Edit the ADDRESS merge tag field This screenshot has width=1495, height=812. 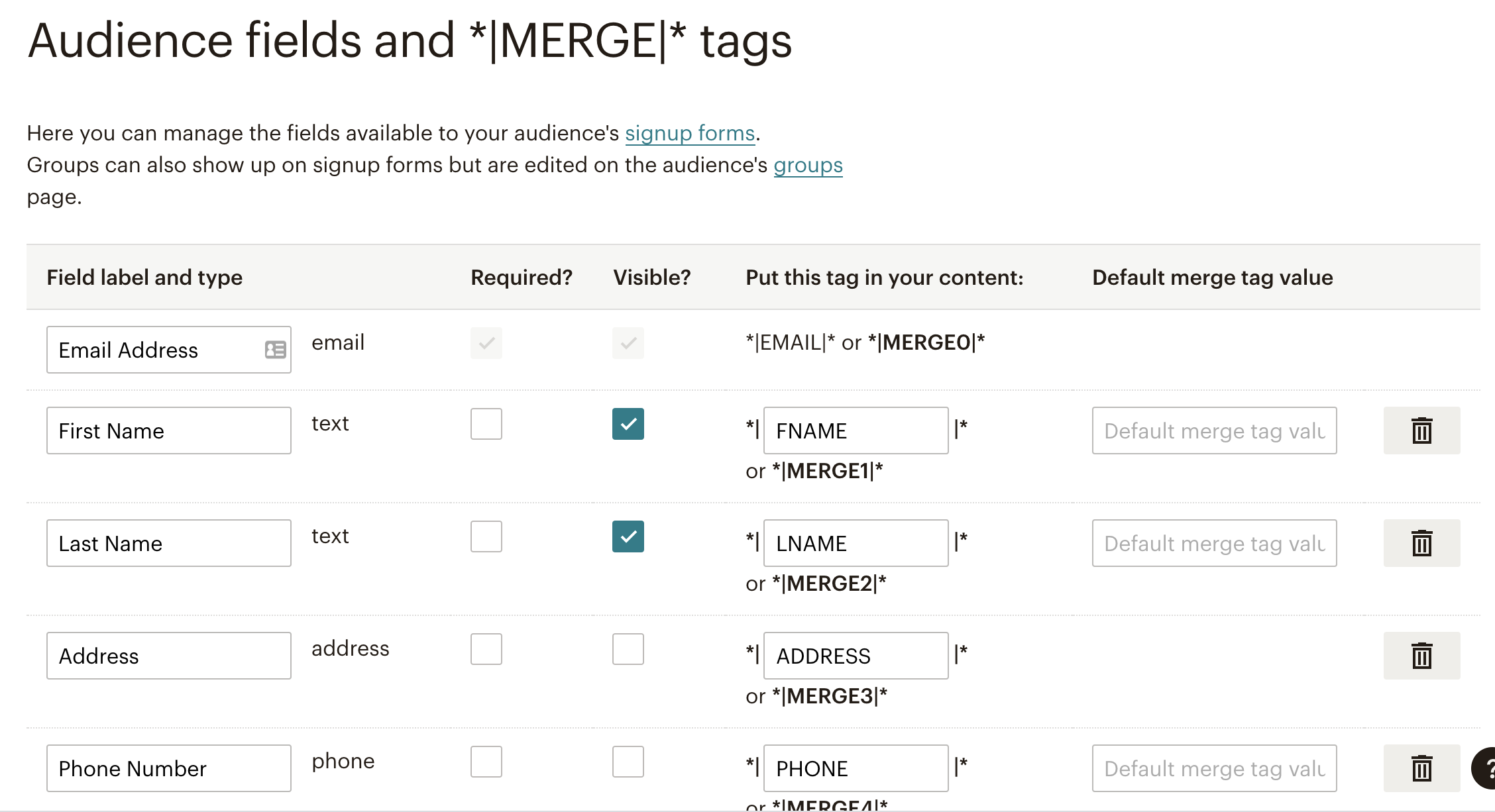(x=856, y=656)
